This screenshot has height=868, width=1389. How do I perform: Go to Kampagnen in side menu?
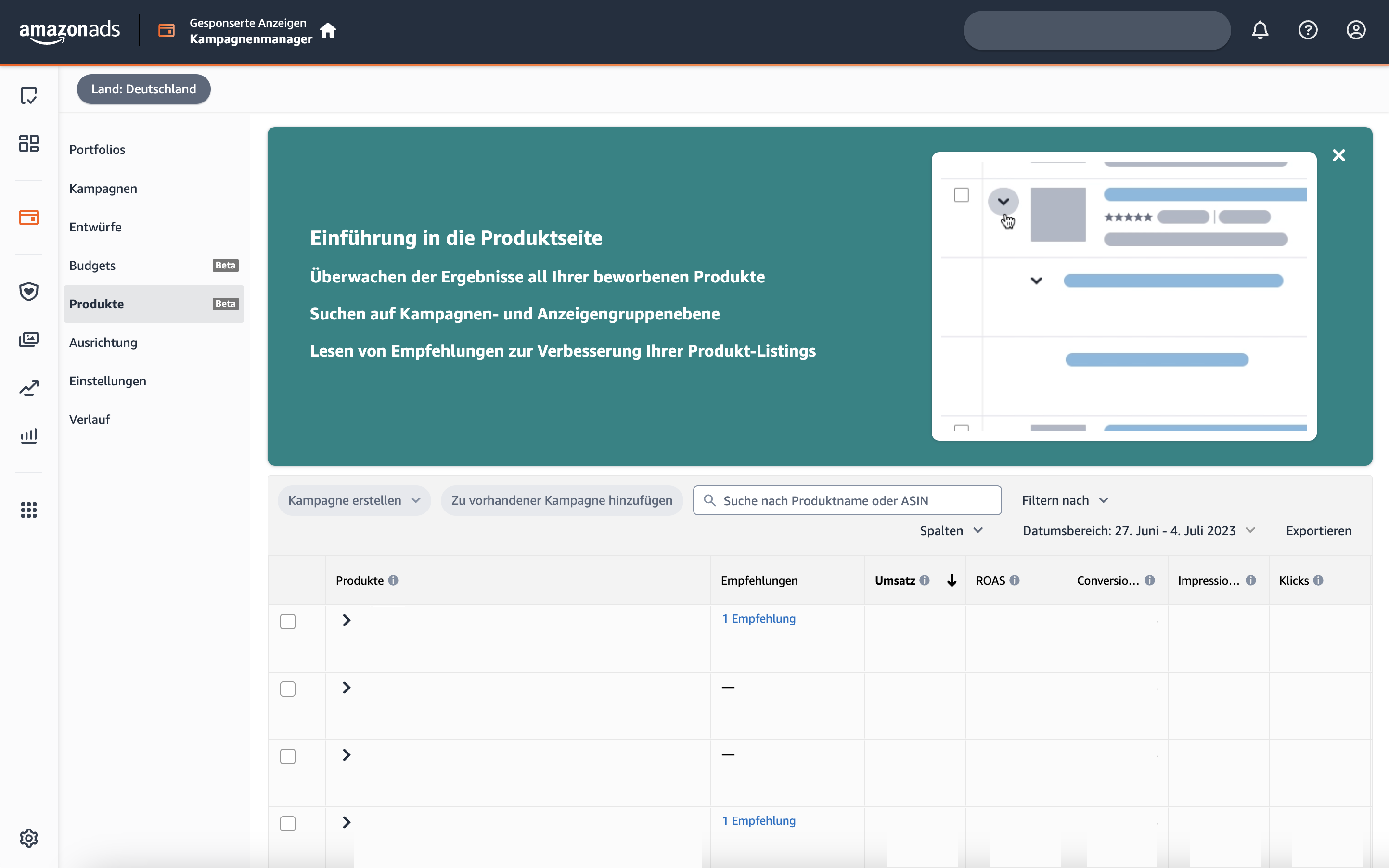tap(103, 188)
